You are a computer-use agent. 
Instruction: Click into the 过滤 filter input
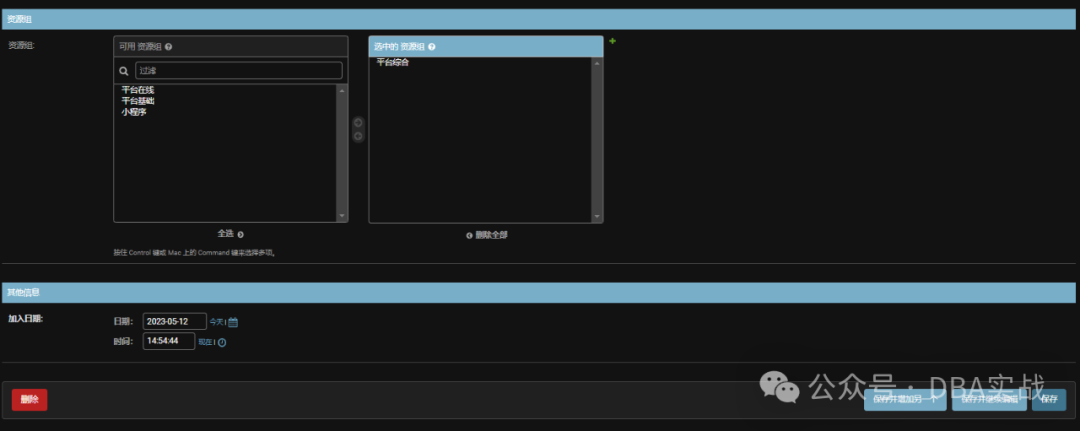[238, 70]
